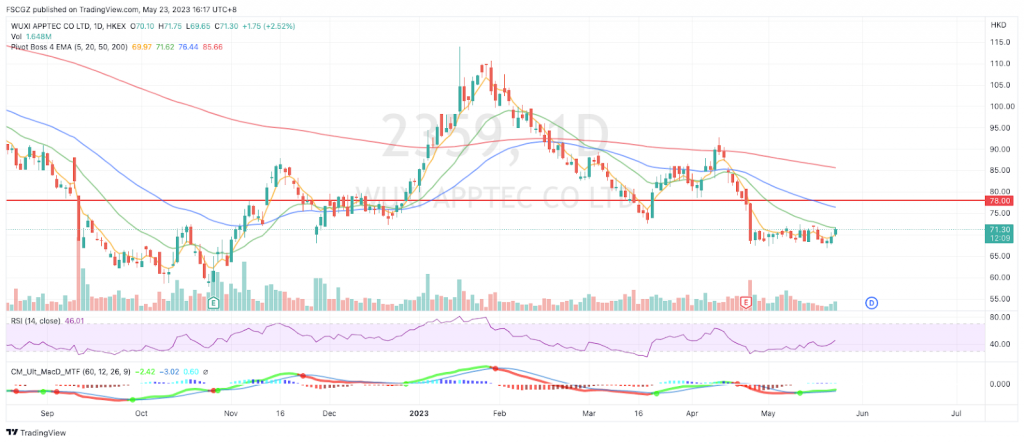The image size is (1024, 443).
Task: Click the MACD 0.000 axis label
Action: point(999,384)
